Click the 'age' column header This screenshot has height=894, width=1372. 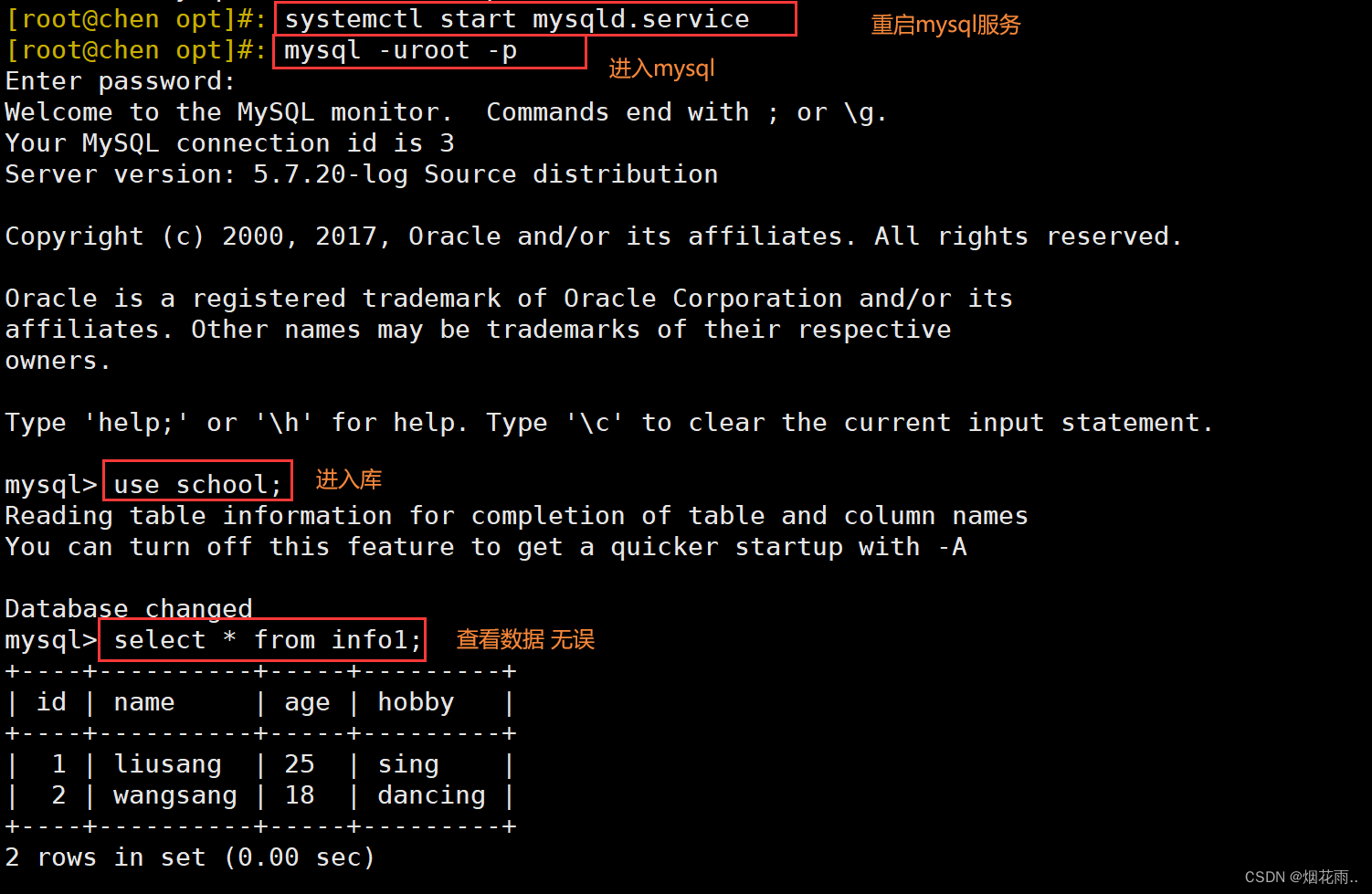307,703
